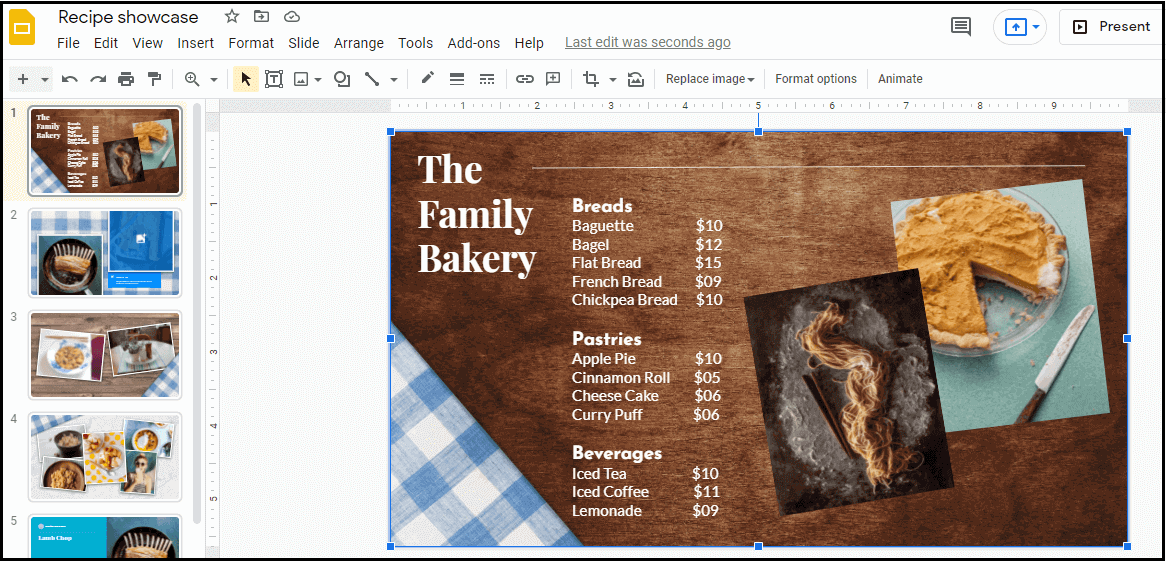Click the Border color pencil icon
The image size is (1166, 561).
point(428,79)
